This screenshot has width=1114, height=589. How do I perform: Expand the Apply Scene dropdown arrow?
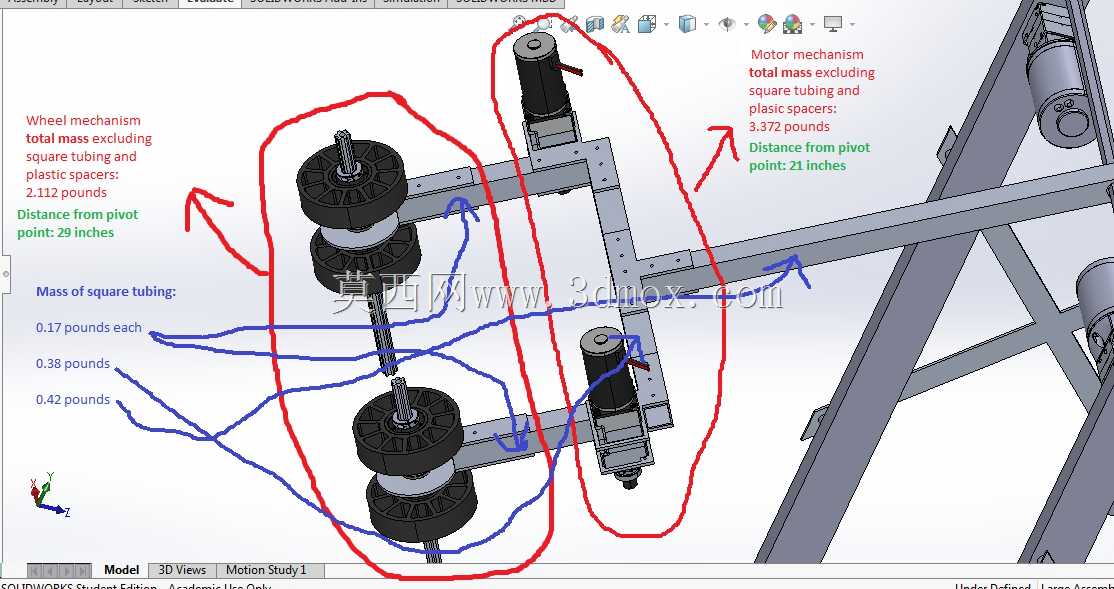tap(812, 24)
